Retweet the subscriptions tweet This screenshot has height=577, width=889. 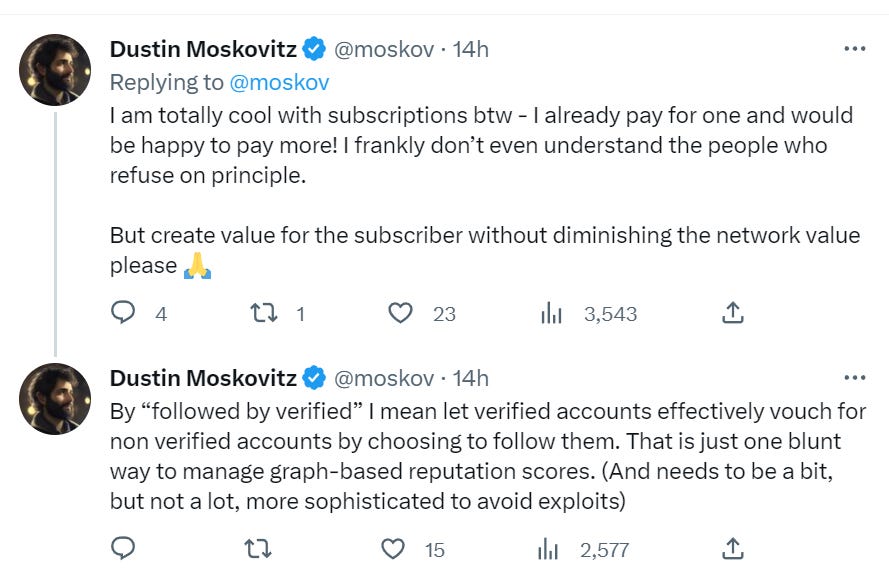coord(261,313)
